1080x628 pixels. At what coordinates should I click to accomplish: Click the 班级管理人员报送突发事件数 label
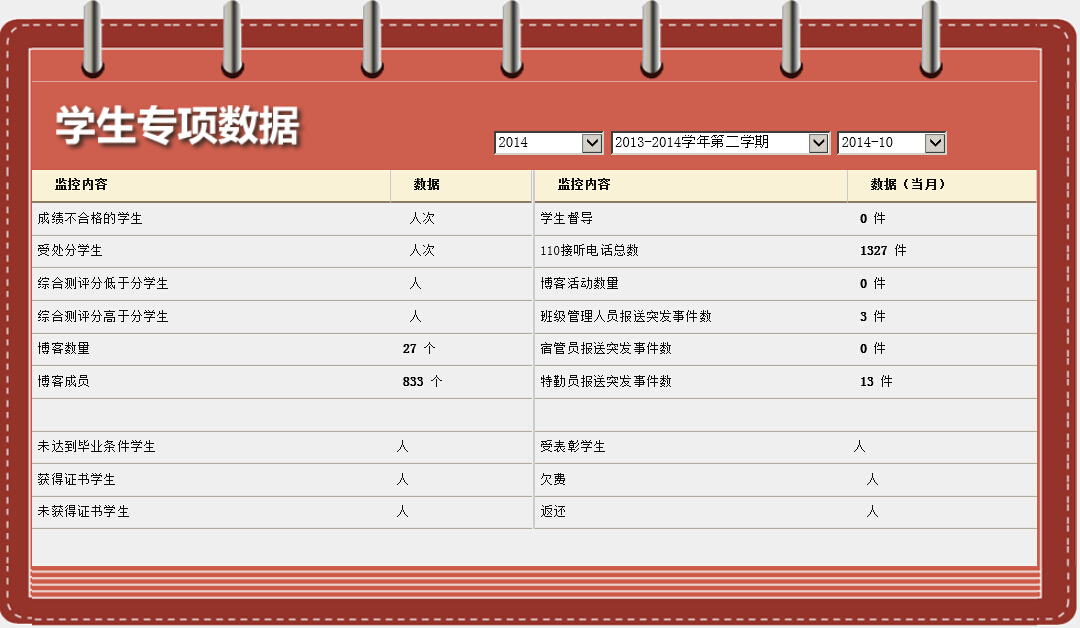[x=626, y=317]
